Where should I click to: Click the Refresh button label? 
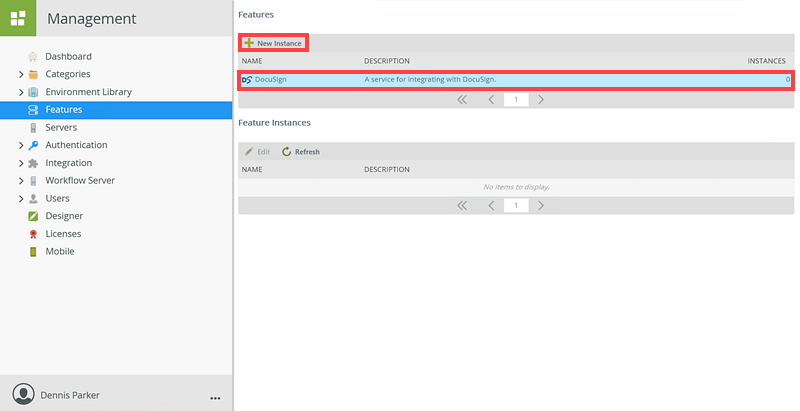click(x=307, y=151)
